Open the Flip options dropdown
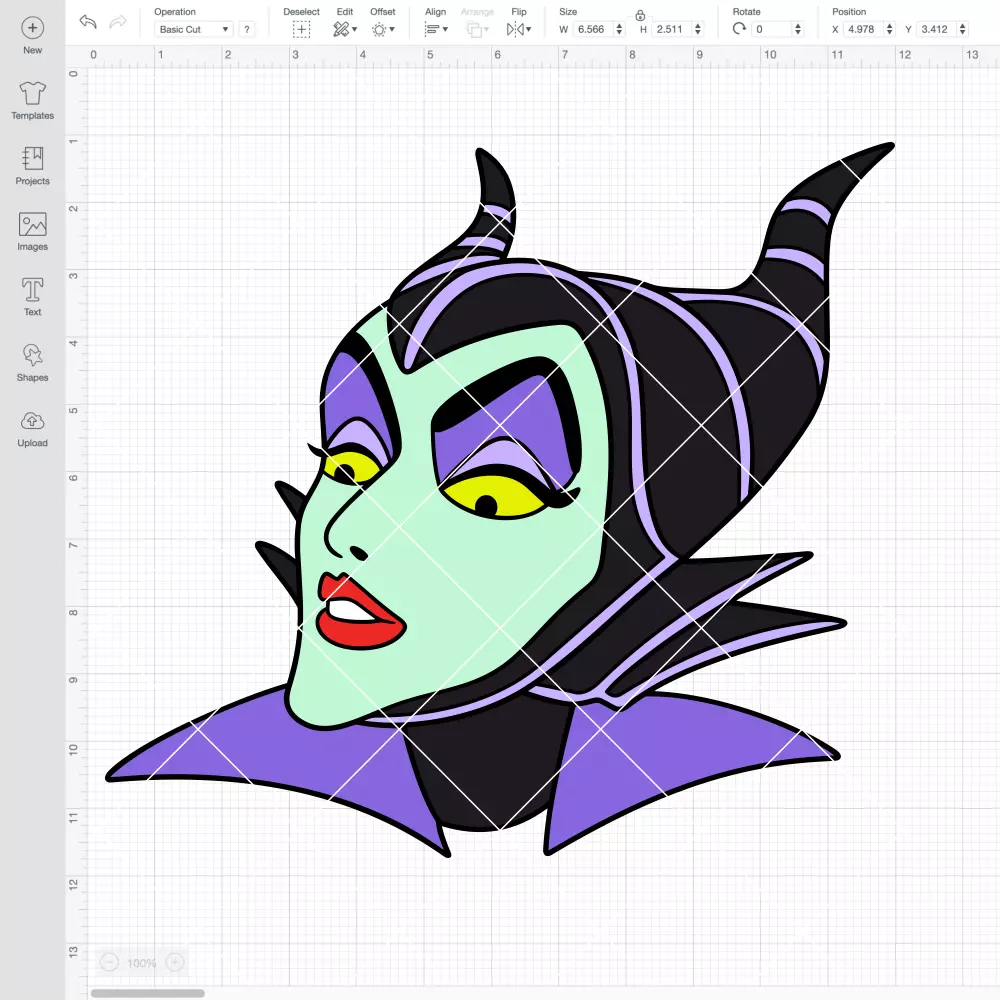The image size is (1000, 1000). (x=518, y=29)
